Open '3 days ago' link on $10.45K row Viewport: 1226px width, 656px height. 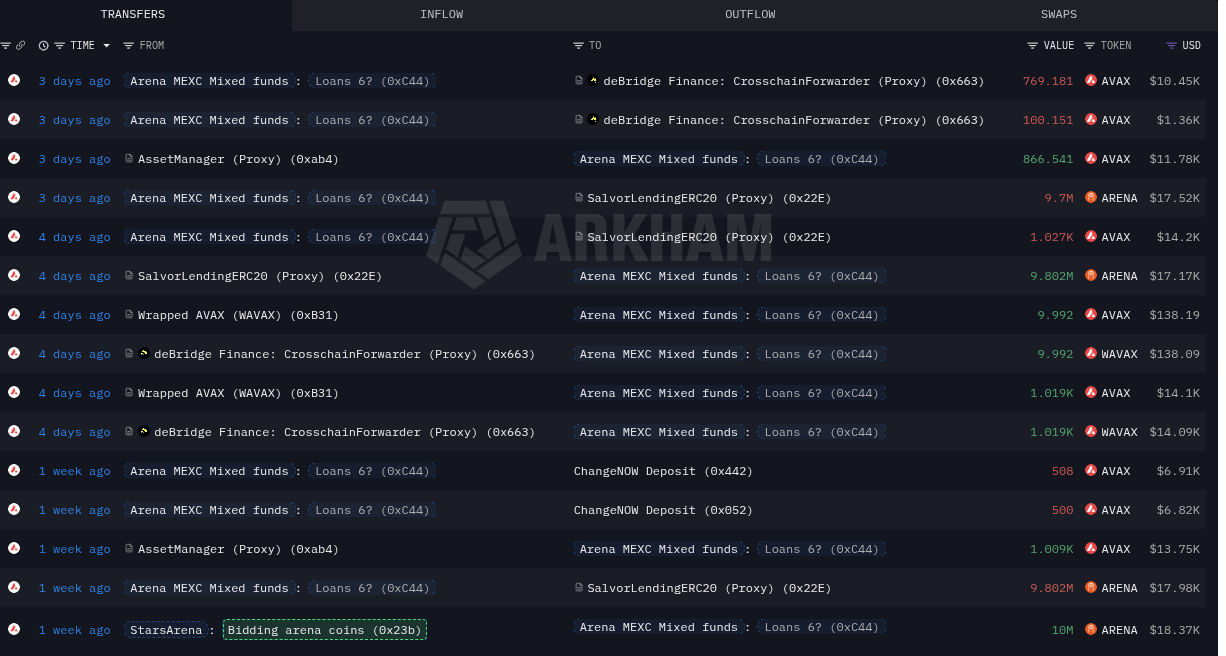coord(75,81)
